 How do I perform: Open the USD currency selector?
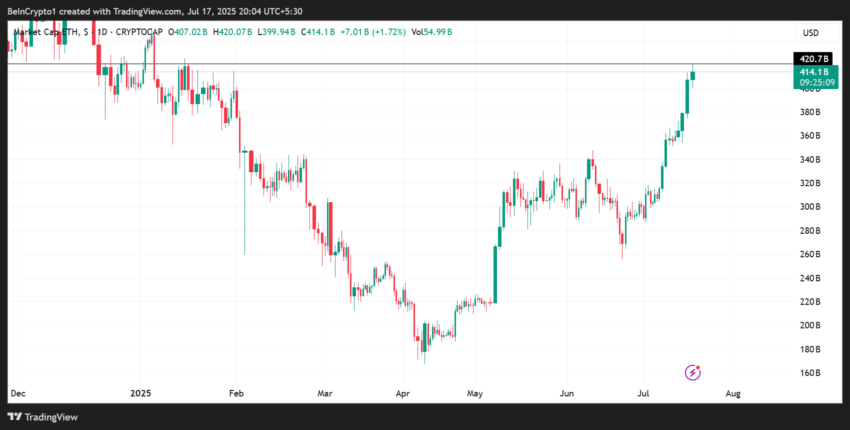pos(810,33)
